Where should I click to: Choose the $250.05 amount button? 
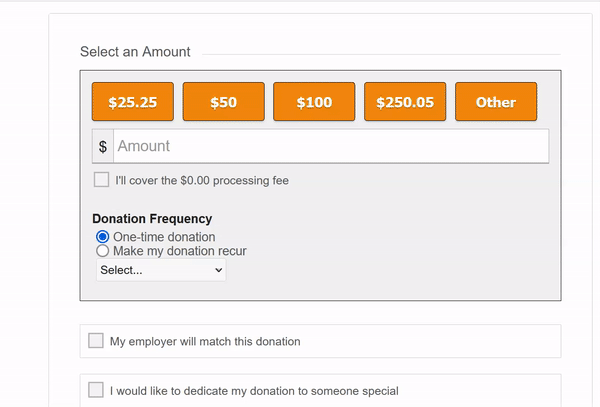tap(405, 102)
